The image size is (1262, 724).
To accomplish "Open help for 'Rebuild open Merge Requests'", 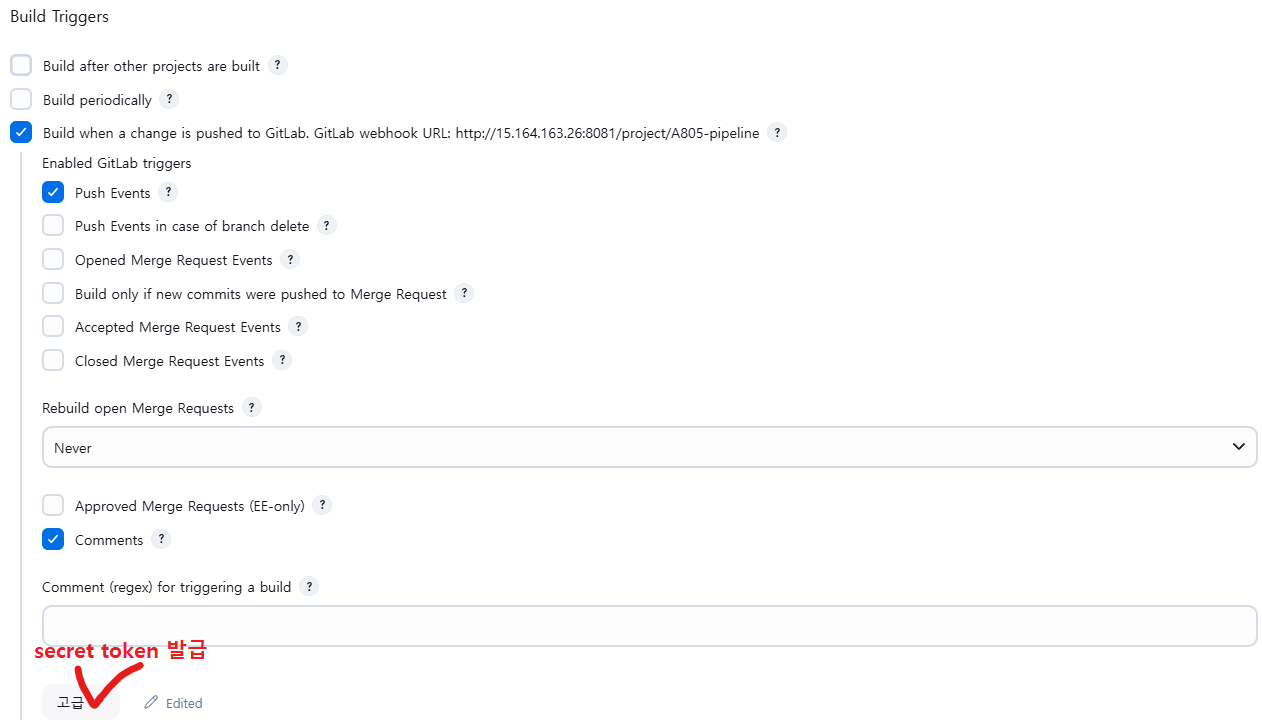I will pyautogui.click(x=251, y=407).
